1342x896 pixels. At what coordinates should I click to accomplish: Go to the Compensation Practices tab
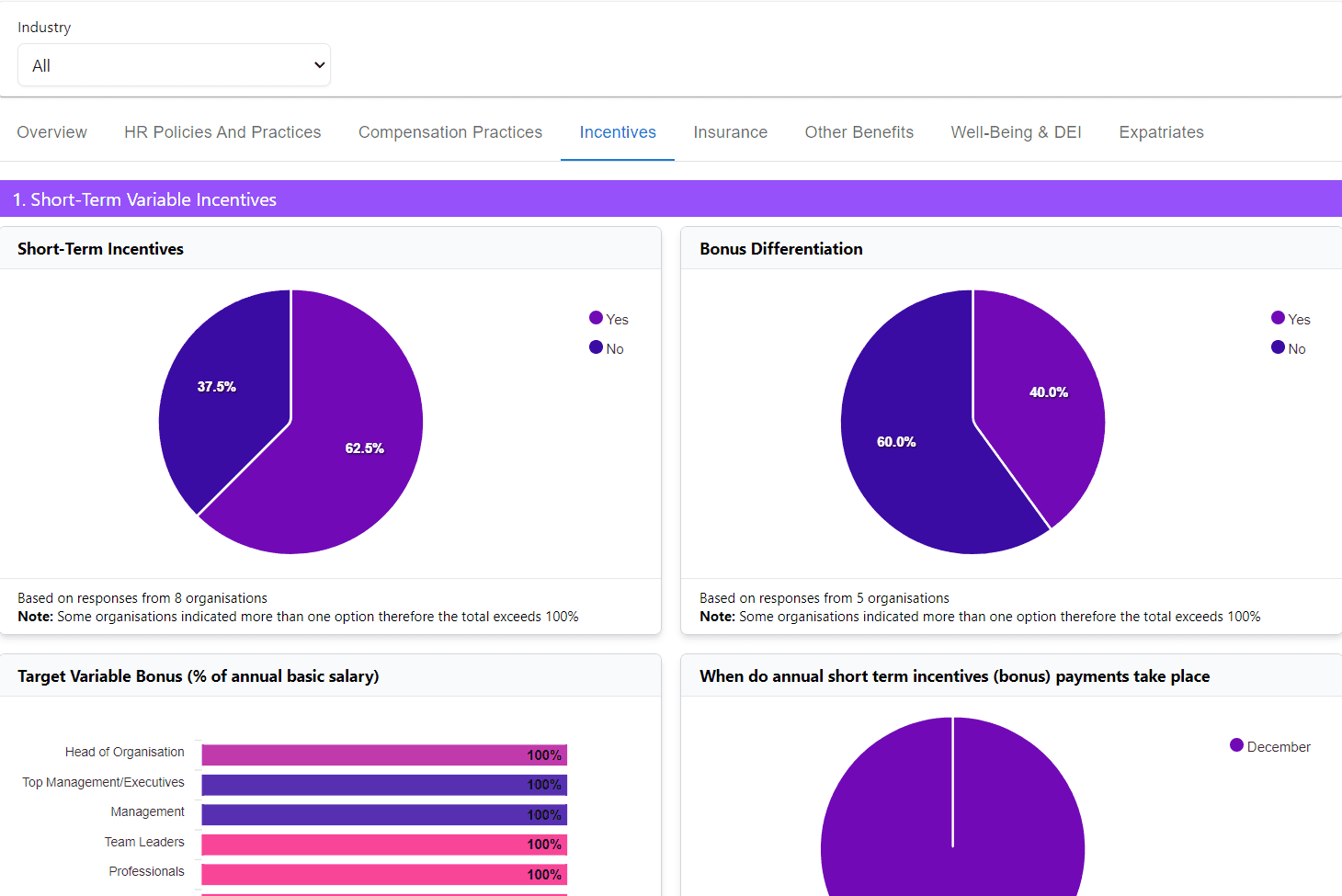(x=450, y=132)
